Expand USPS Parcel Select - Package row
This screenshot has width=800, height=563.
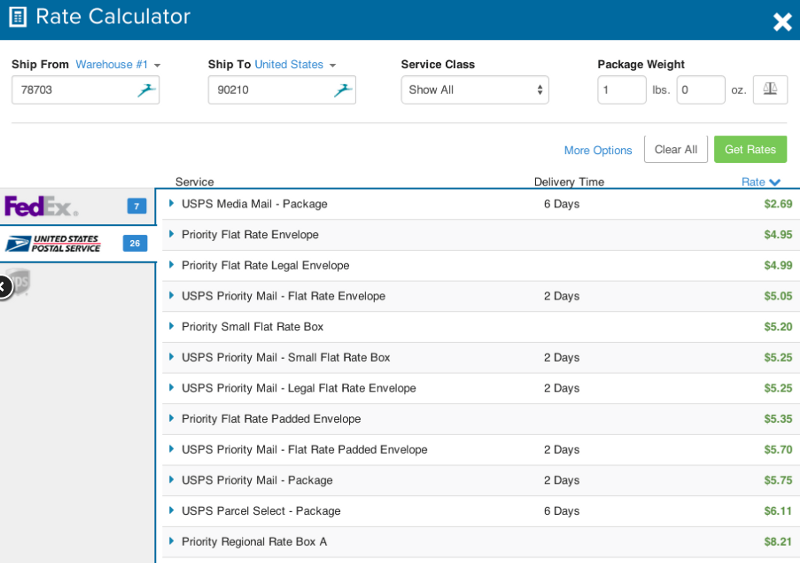[171, 510]
